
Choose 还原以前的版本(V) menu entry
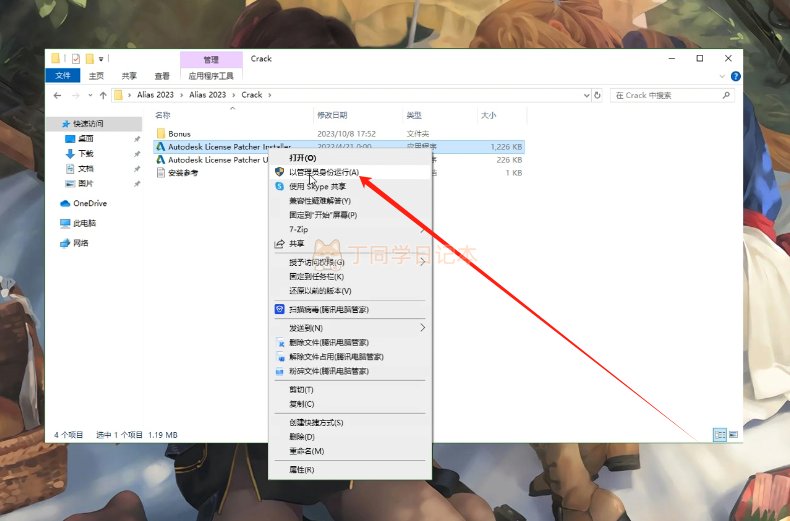click(x=350, y=291)
